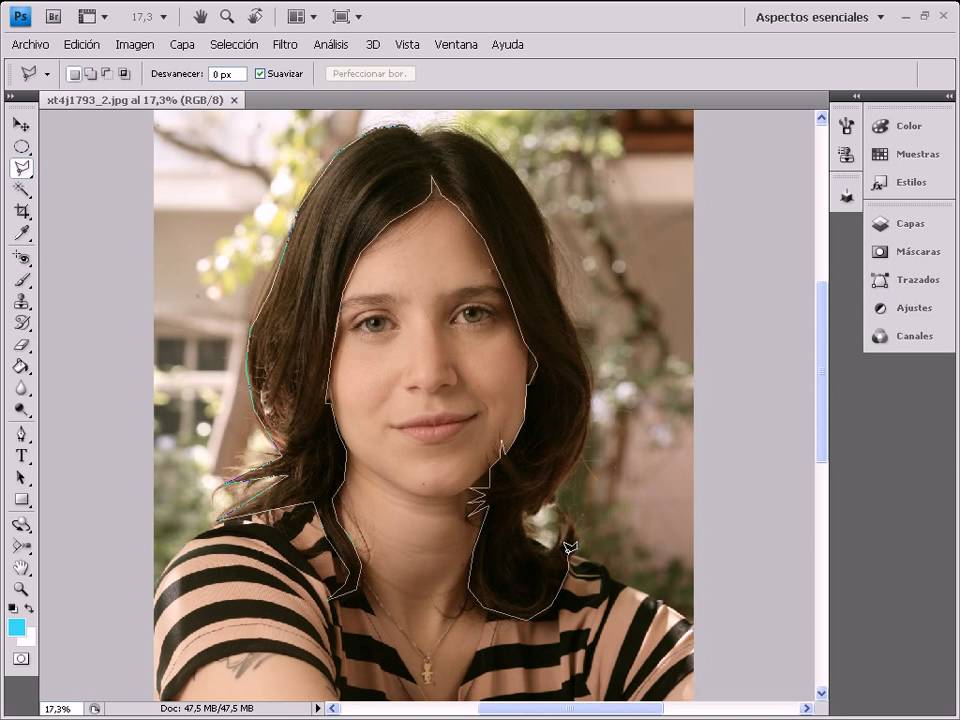
Task: Open the Filtro menu
Action: 285,45
